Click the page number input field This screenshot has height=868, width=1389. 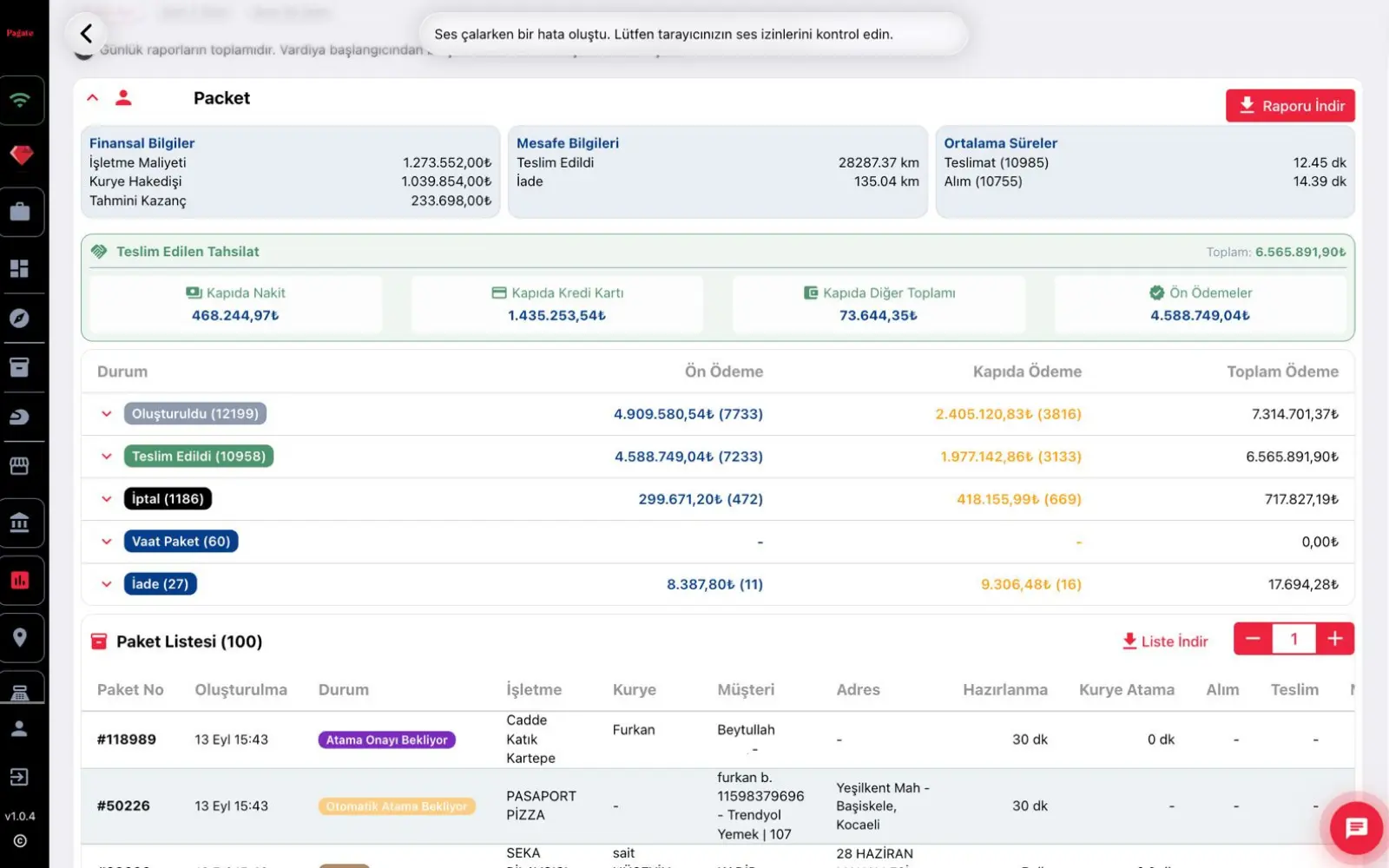pos(1294,639)
